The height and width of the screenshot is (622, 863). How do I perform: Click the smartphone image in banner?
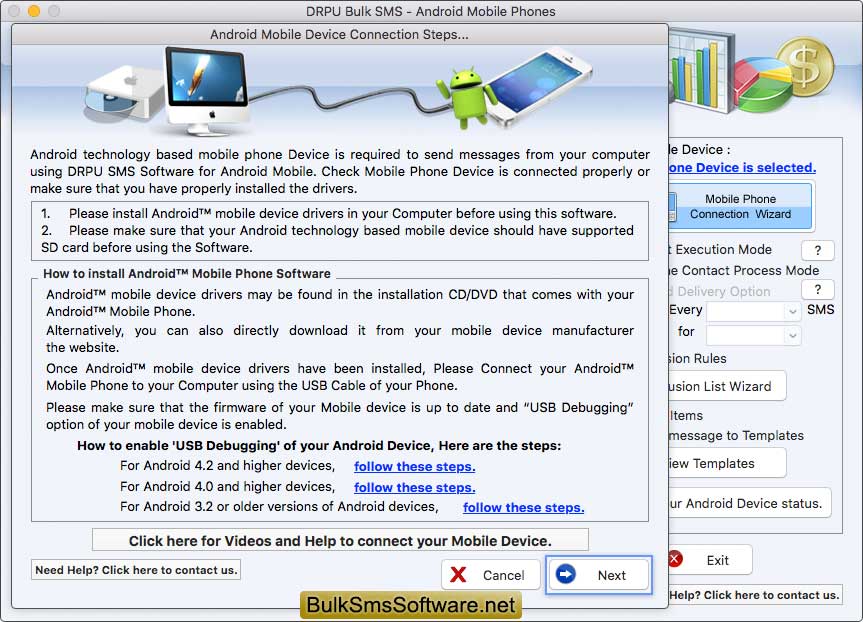pyautogui.click(x=540, y=88)
